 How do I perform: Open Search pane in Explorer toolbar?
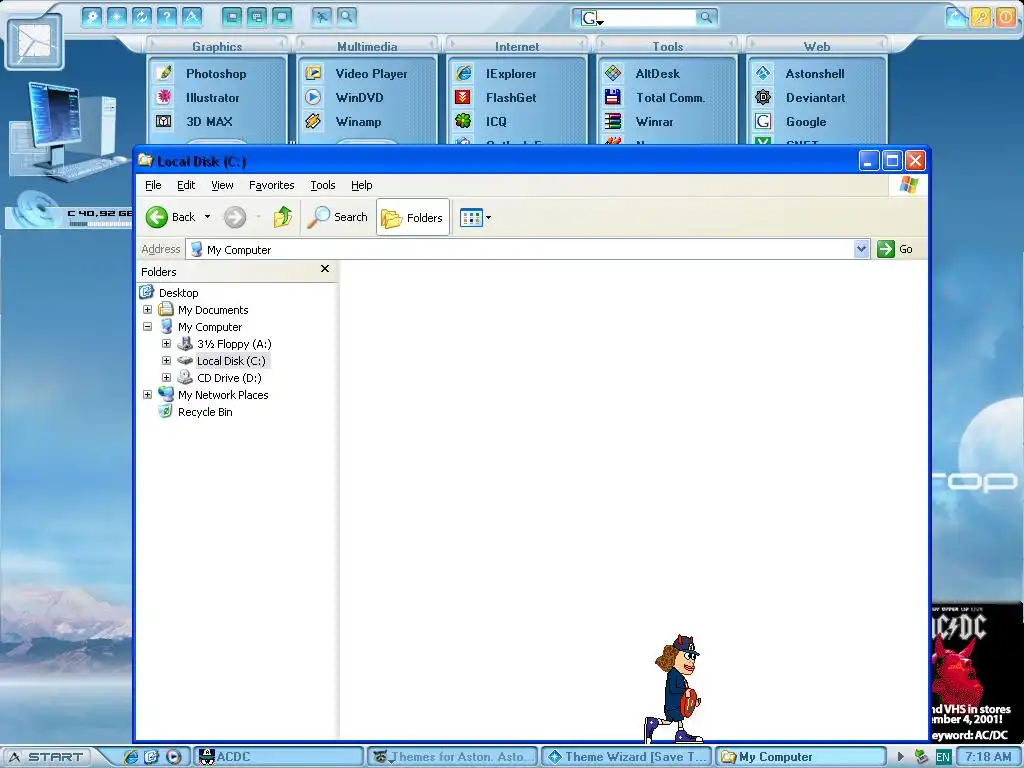point(338,217)
